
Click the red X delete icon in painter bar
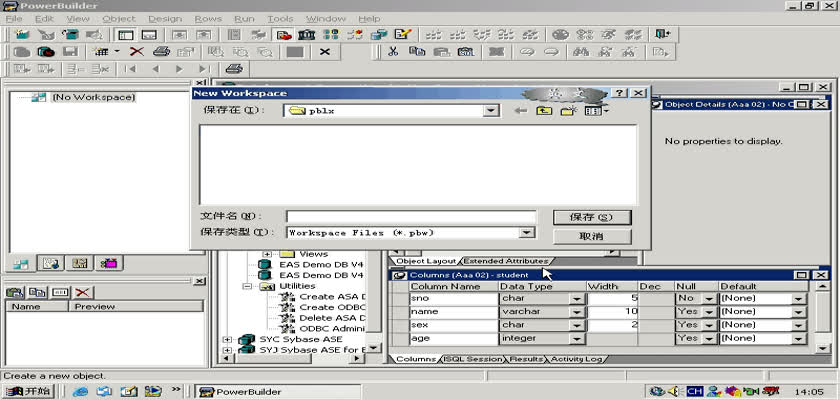[x=137, y=52]
